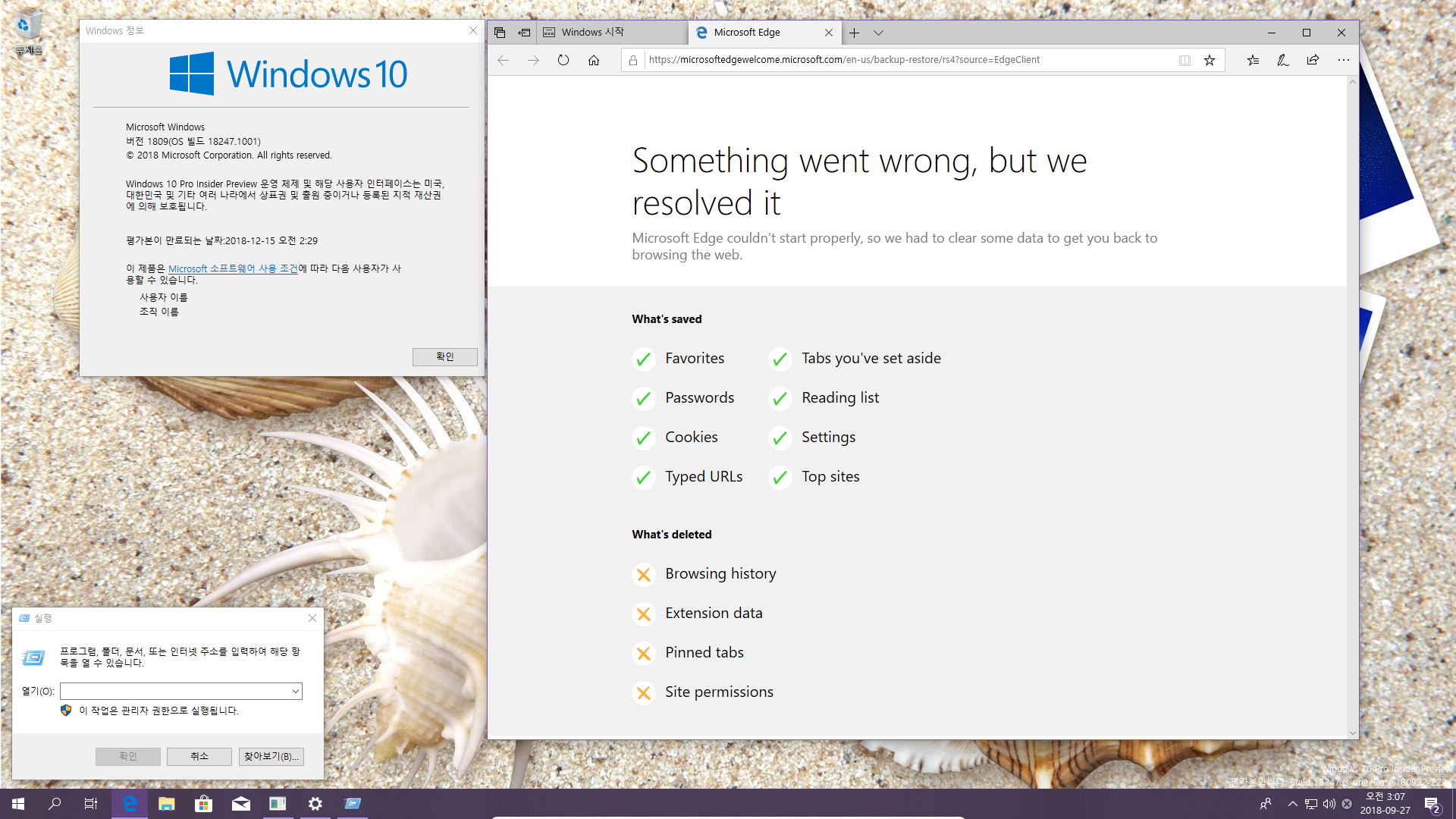Click 'Microsoft 소프트웨어 사용 조건' link

pyautogui.click(x=233, y=268)
